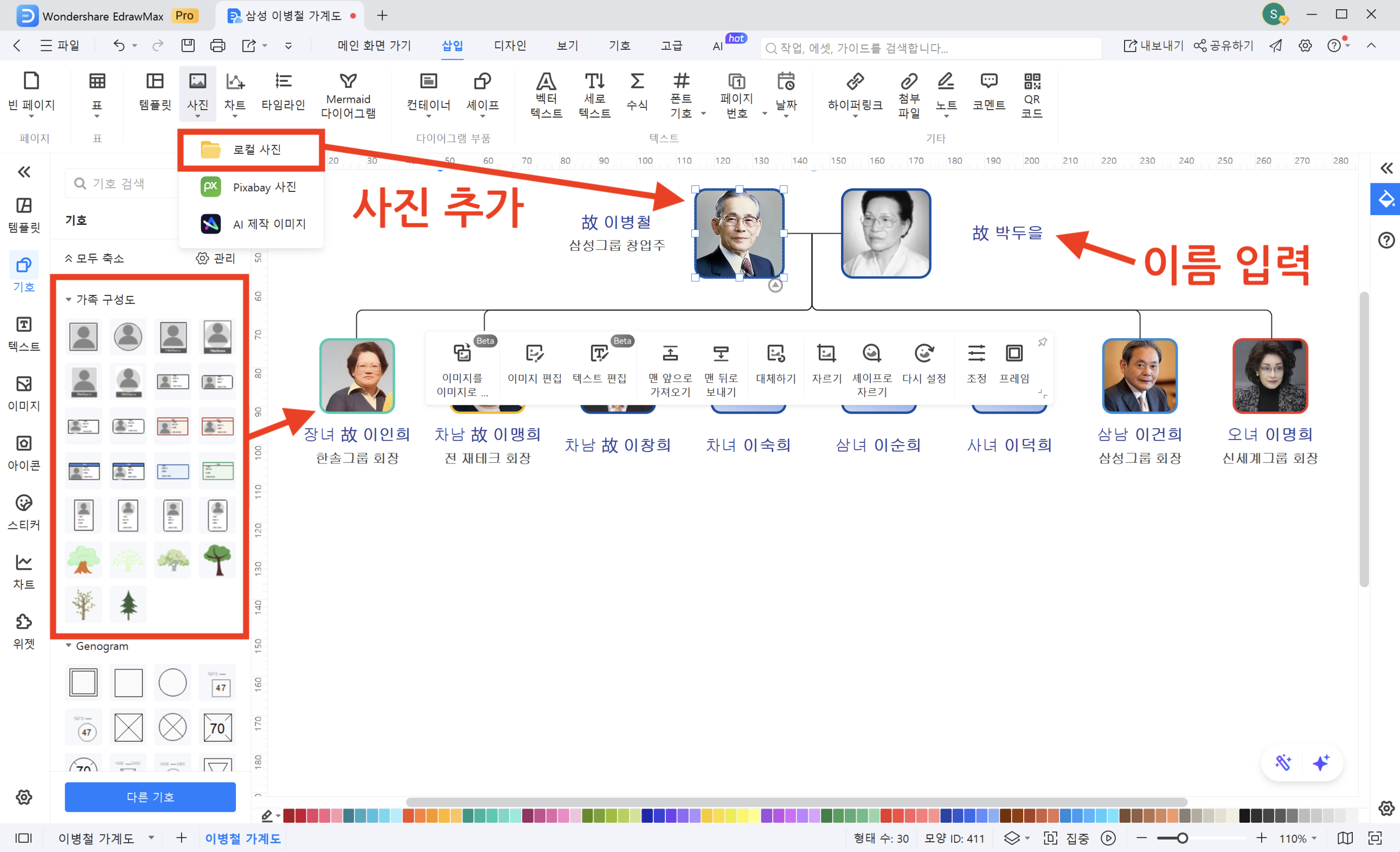Click the 내보내기 export button
Image resolution: width=1400 pixels, height=852 pixels.
tap(1153, 46)
